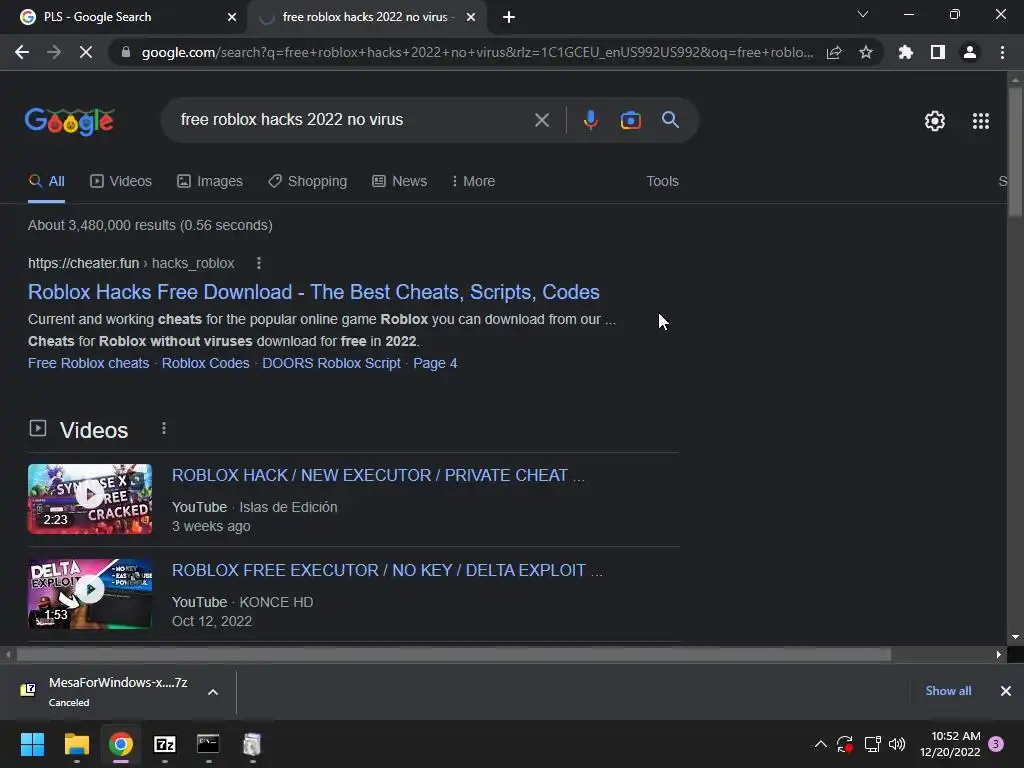Click the Google search input field
Viewport: 1024px width, 768px height.
[353, 120]
